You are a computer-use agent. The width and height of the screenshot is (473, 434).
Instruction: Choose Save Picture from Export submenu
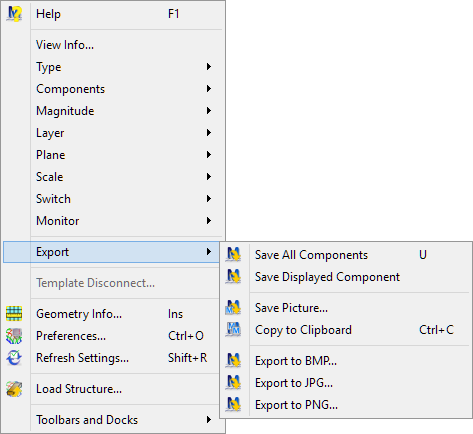(x=346, y=308)
